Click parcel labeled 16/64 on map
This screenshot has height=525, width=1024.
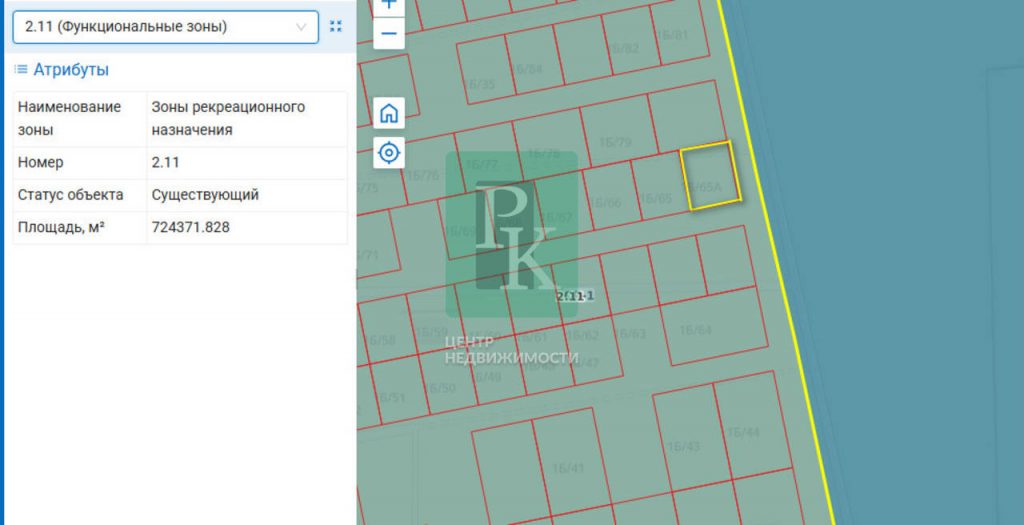[694, 330]
